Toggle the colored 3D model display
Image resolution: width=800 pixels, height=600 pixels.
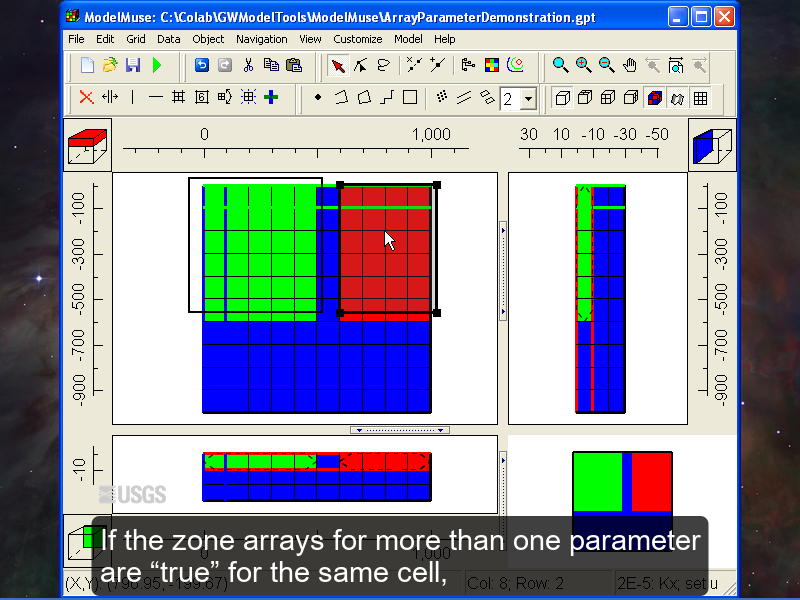coord(654,97)
